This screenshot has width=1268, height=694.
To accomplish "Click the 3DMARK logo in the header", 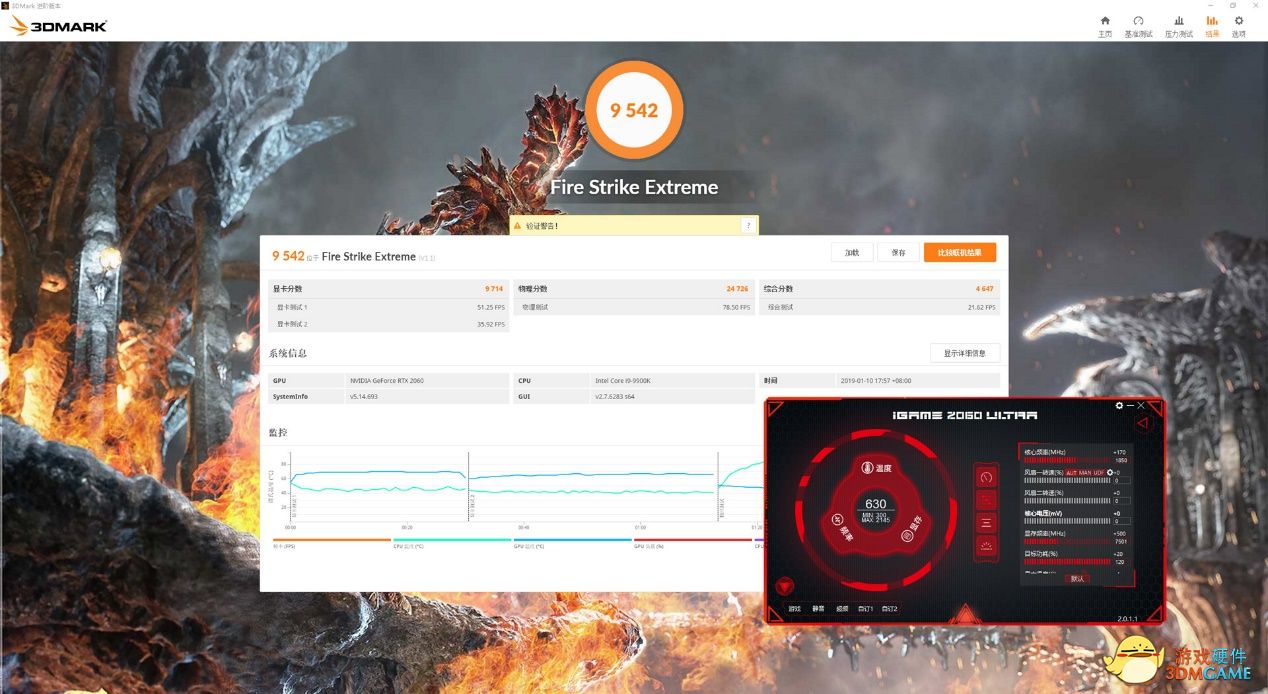I will tap(58, 25).
